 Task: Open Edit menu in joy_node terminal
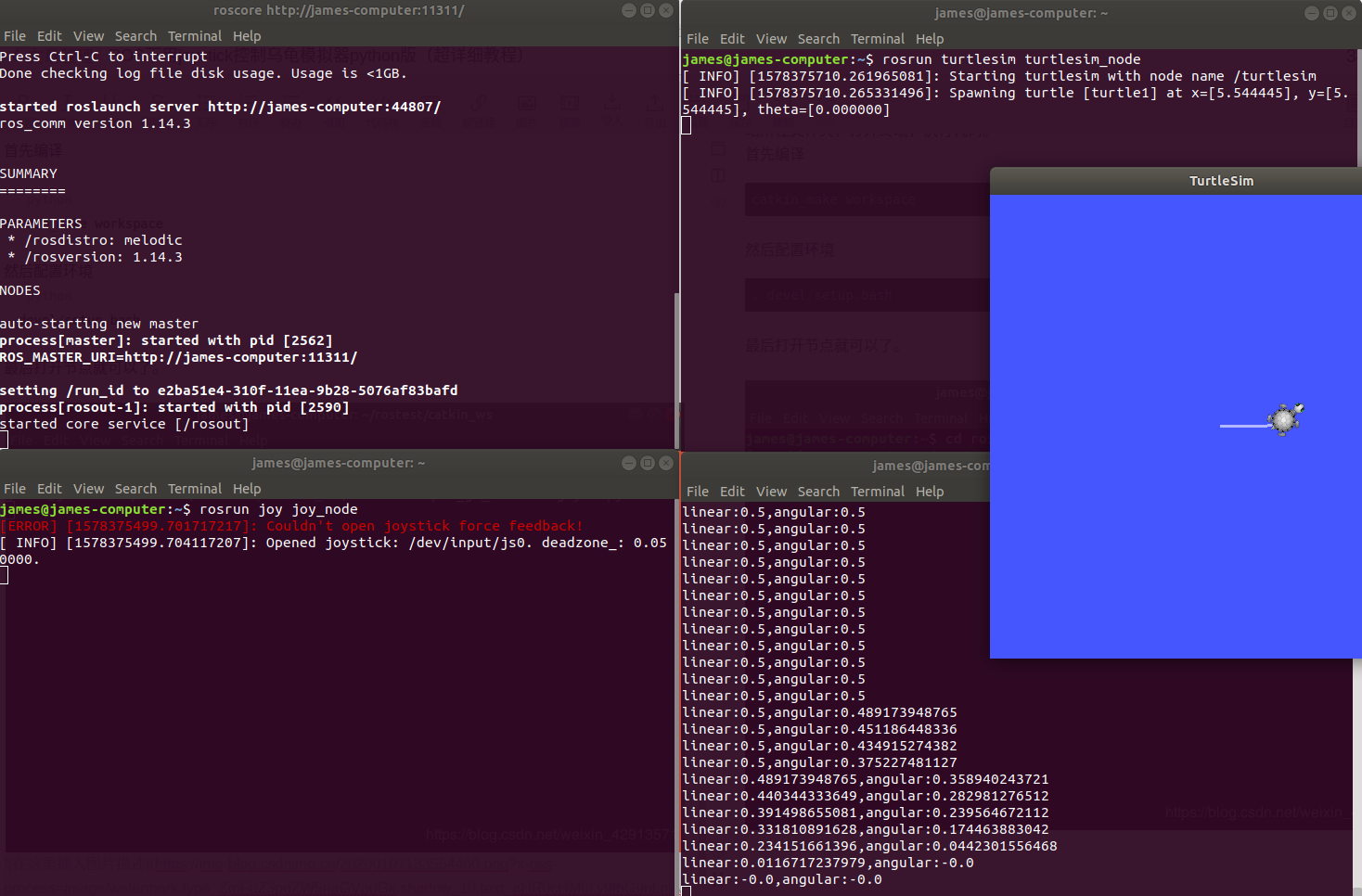[x=49, y=489]
